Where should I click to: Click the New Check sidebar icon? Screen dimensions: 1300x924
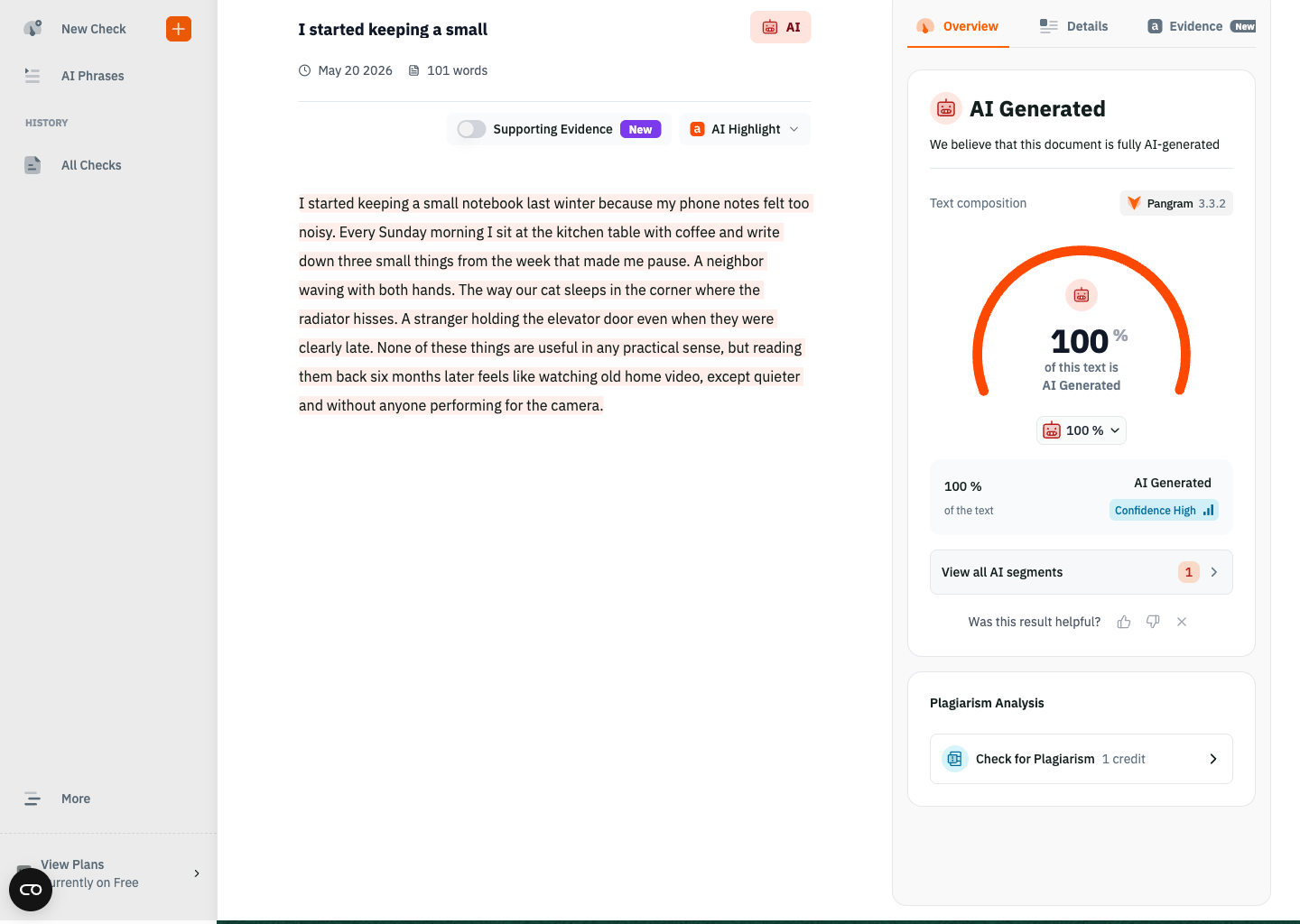32,29
